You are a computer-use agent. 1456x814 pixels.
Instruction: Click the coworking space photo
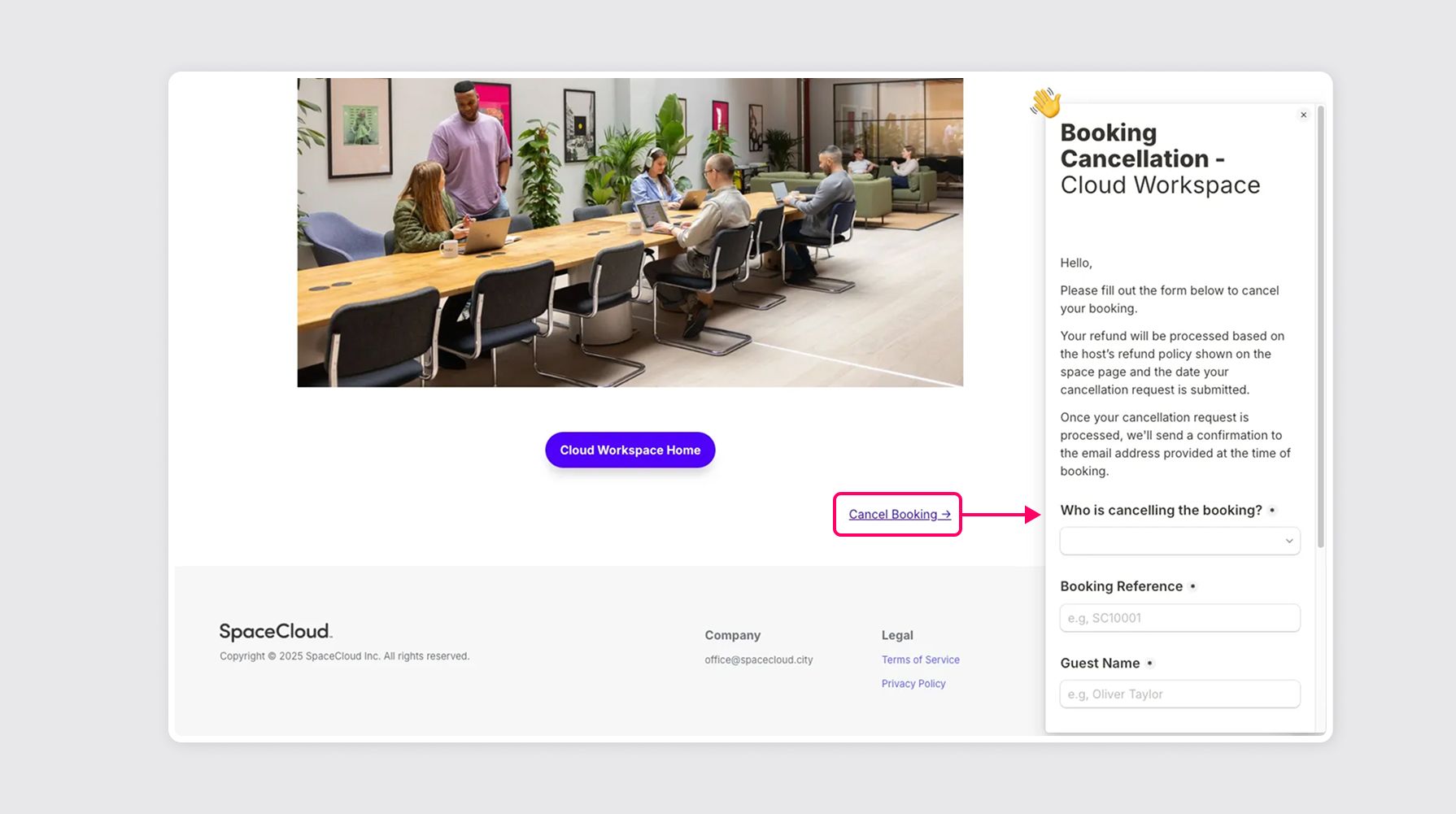[x=630, y=233]
